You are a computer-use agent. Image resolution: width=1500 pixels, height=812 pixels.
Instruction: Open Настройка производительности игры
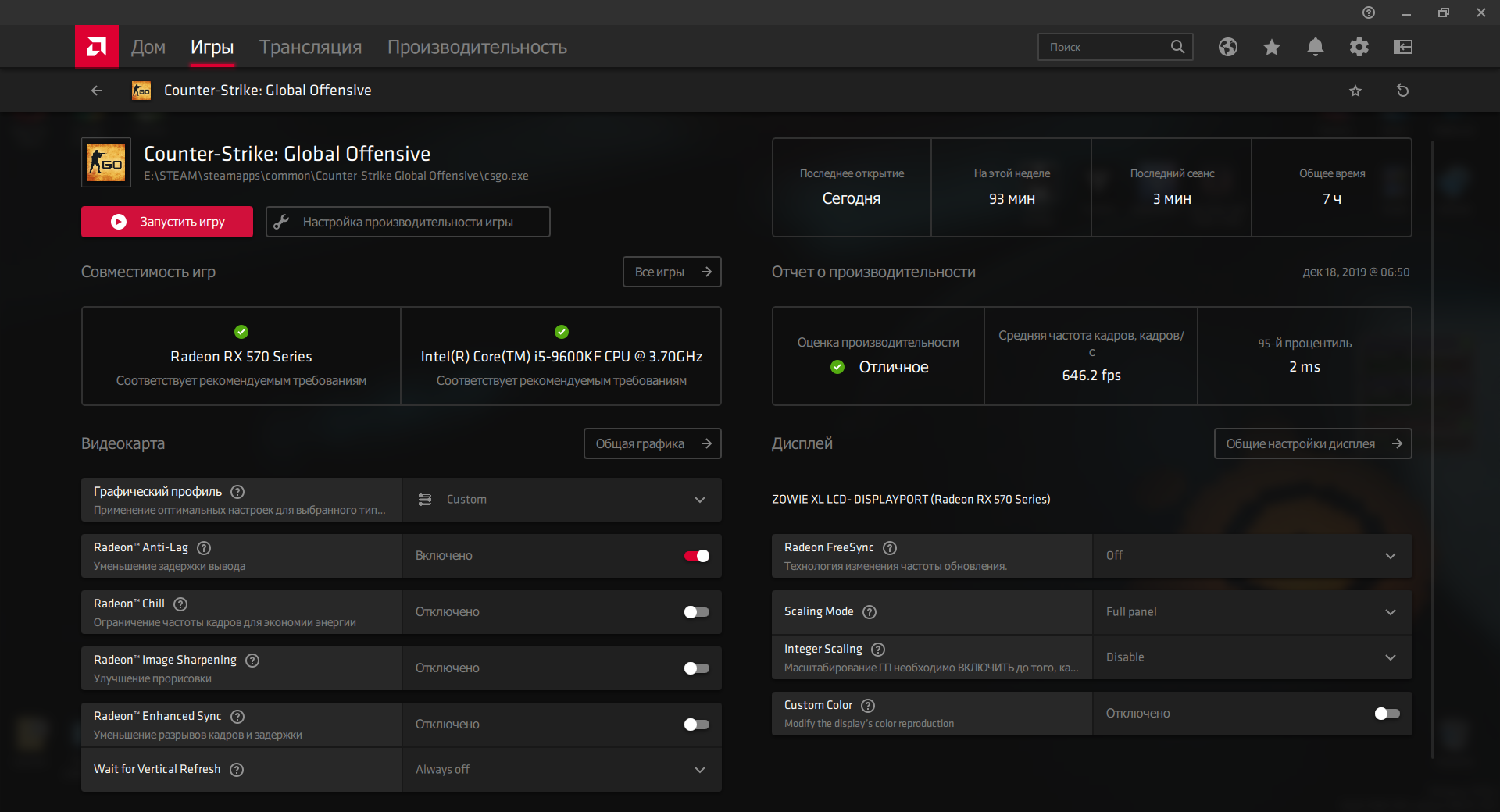click(x=408, y=222)
